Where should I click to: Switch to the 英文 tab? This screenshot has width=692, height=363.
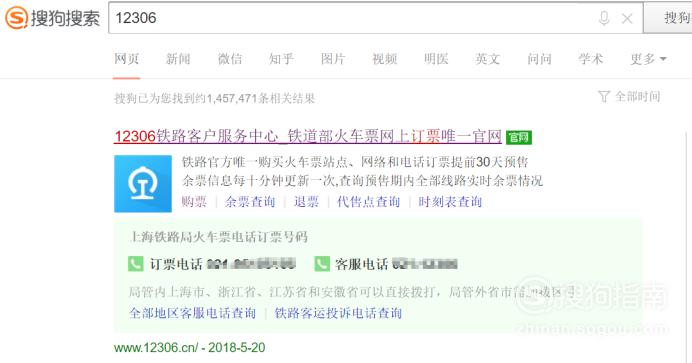pyautogui.click(x=488, y=59)
